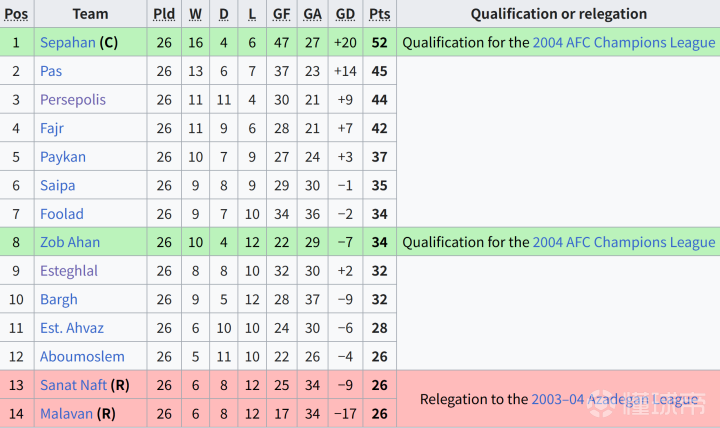The image size is (720, 428).
Task: Open the Zob Ahan team link
Action: pyautogui.click(x=70, y=242)
